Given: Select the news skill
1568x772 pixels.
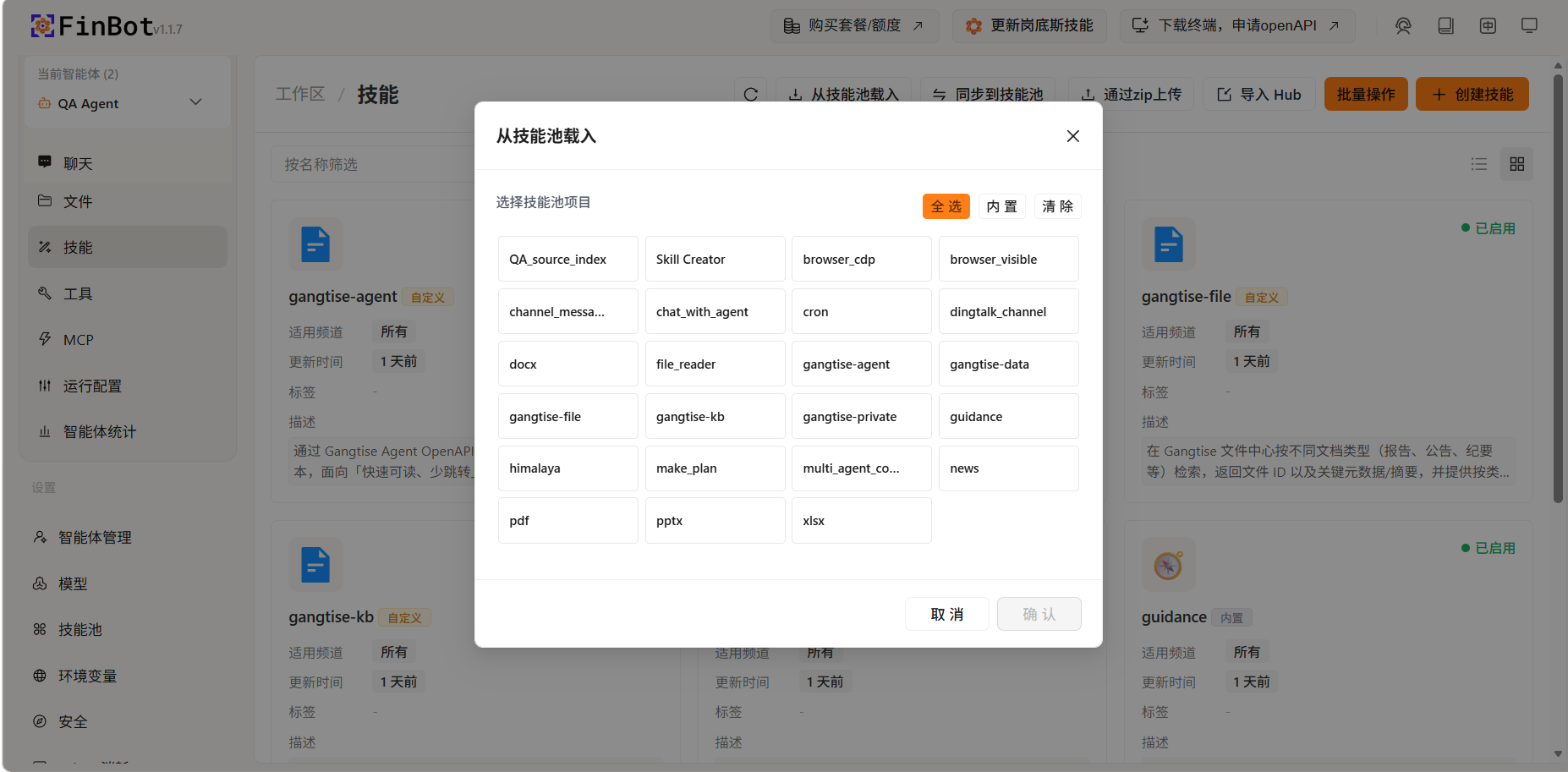Looking at the screenshot, I should (1009, 468).
